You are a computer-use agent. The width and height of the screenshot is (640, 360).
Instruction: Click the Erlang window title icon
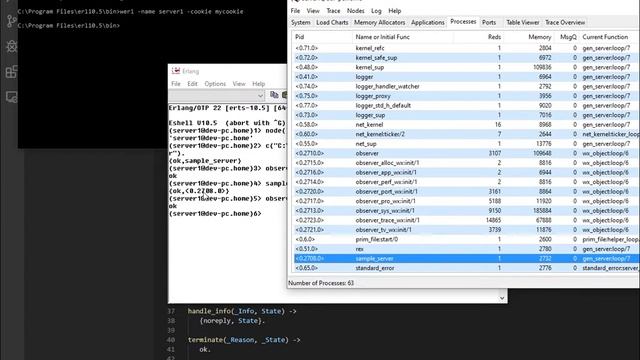(176, 71)
